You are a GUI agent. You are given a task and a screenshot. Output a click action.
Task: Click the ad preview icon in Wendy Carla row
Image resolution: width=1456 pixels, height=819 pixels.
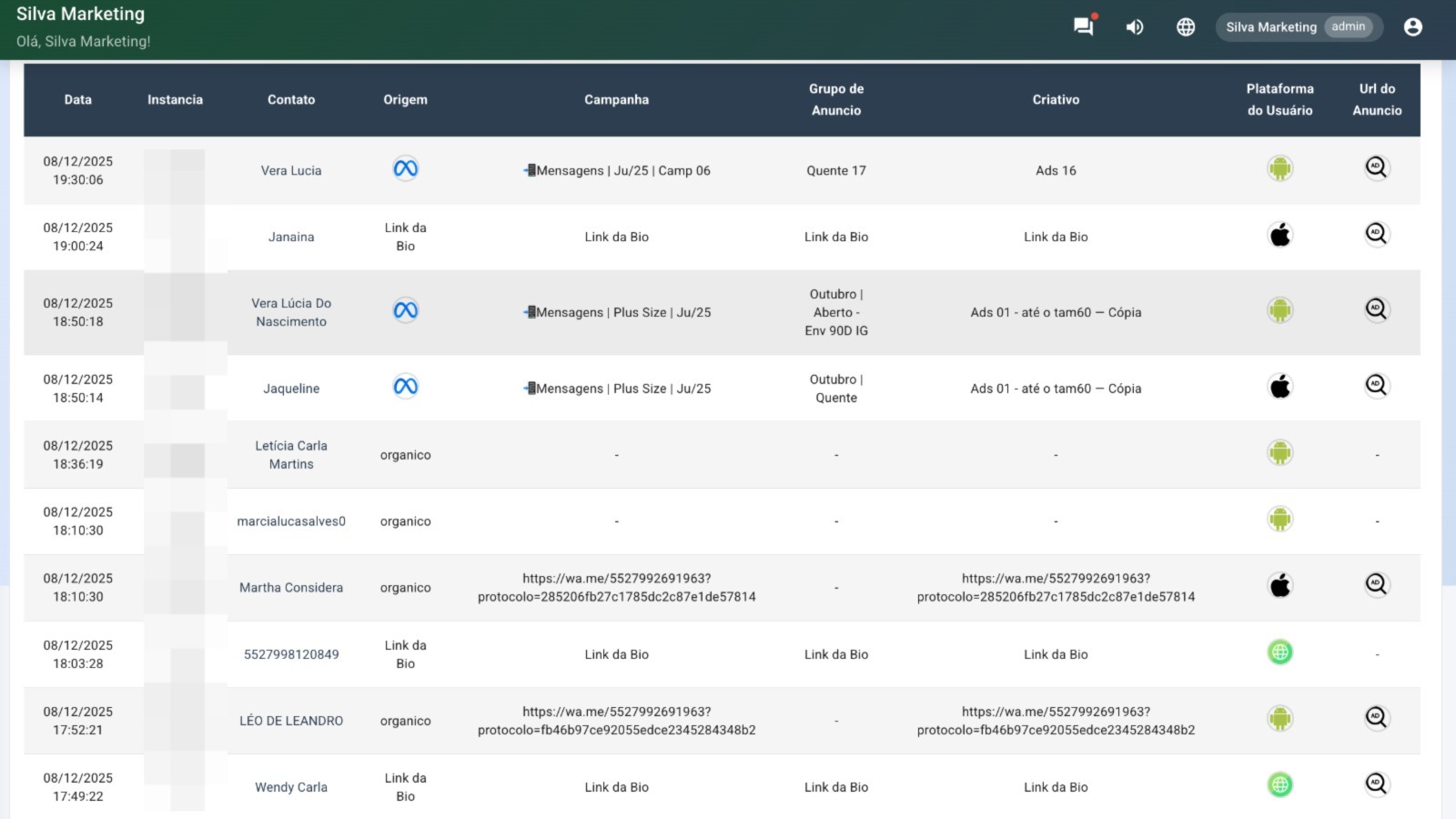pos(1376,784)
